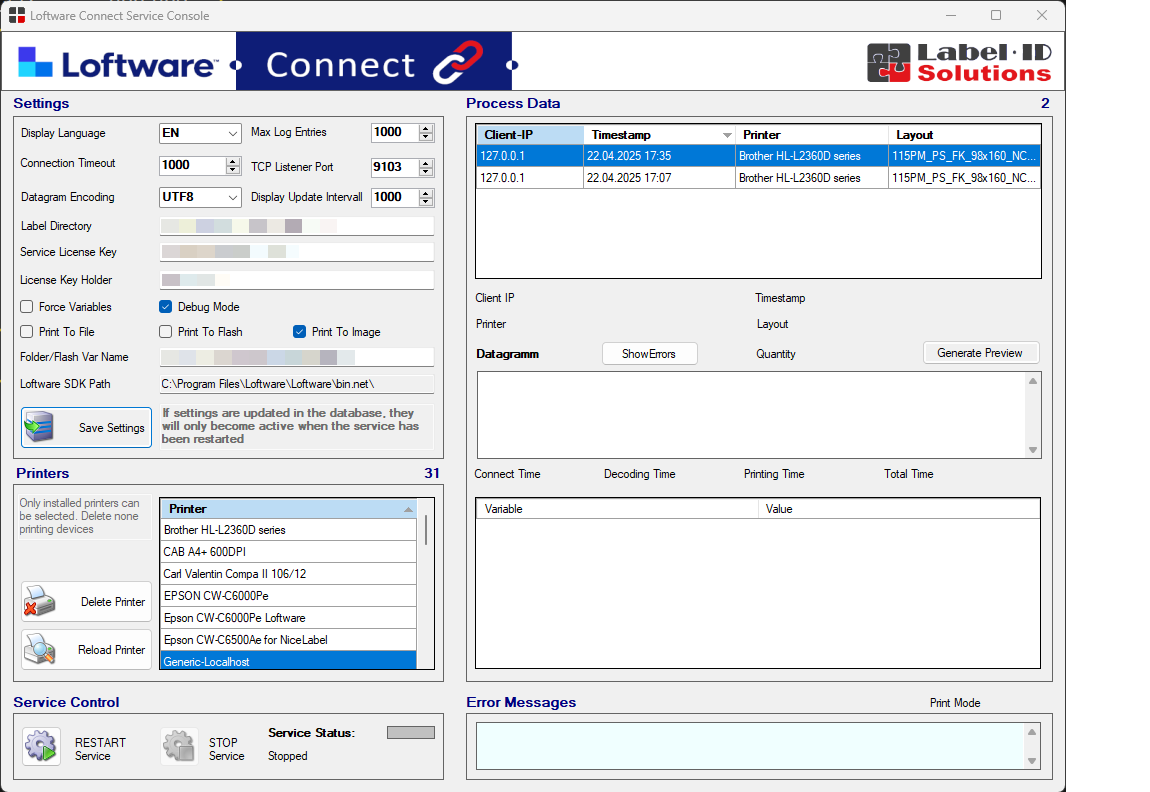The image size is (1150, 792).
Task: Open the Display Language dropdown
Action: 200,133
